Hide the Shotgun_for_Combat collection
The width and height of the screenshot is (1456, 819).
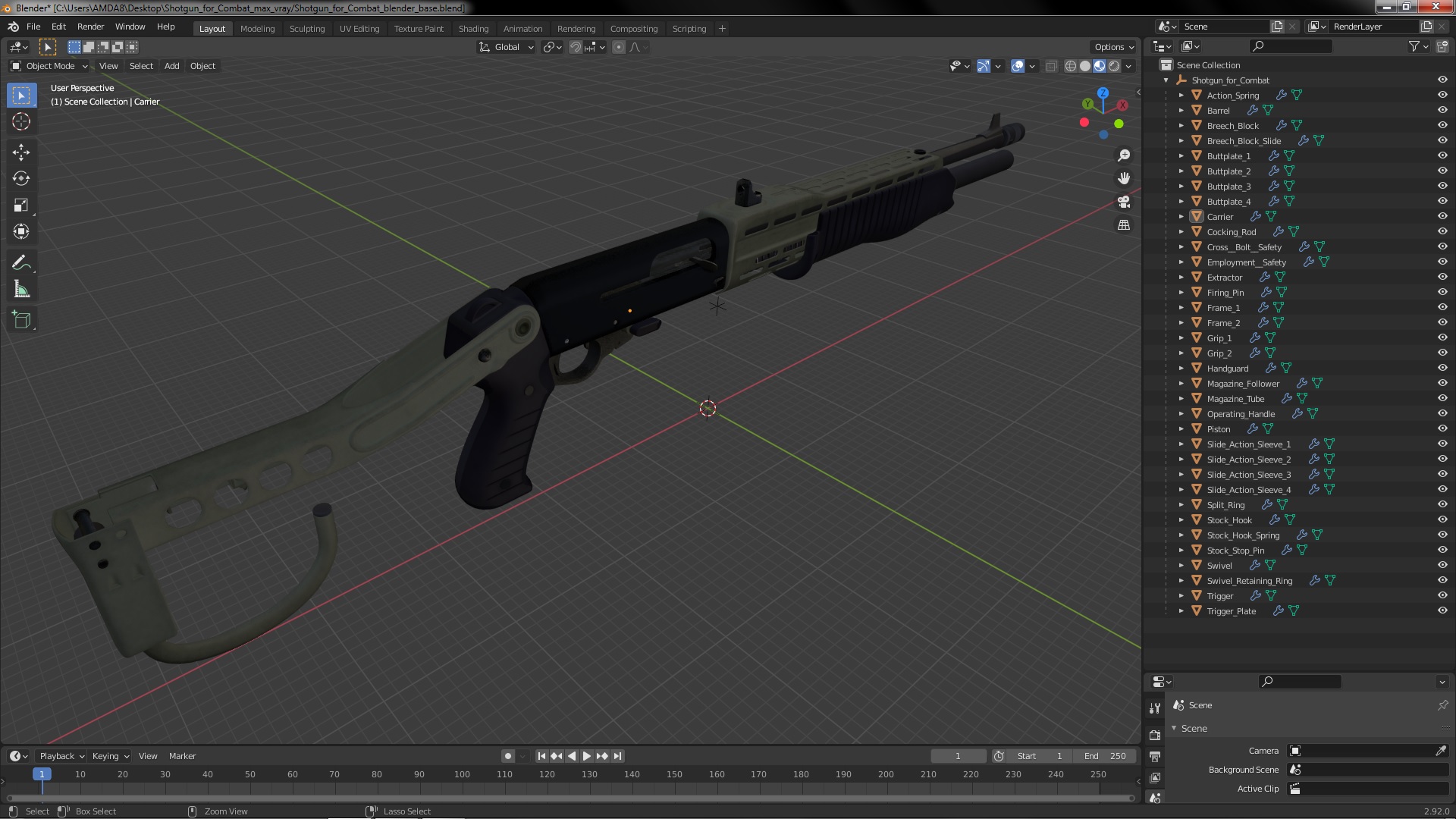tap(1442, 80)
